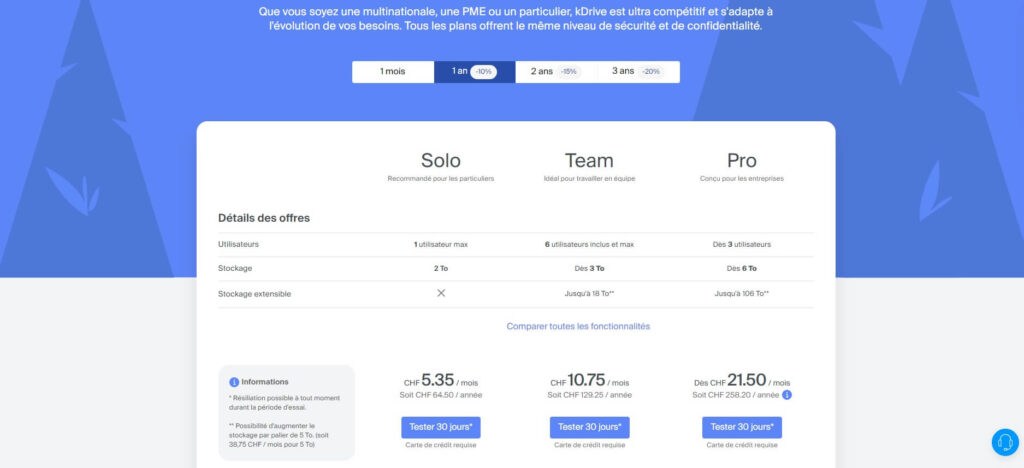
Task: Click the info icon beside Informations heading
Action: (x=234, y=381)
